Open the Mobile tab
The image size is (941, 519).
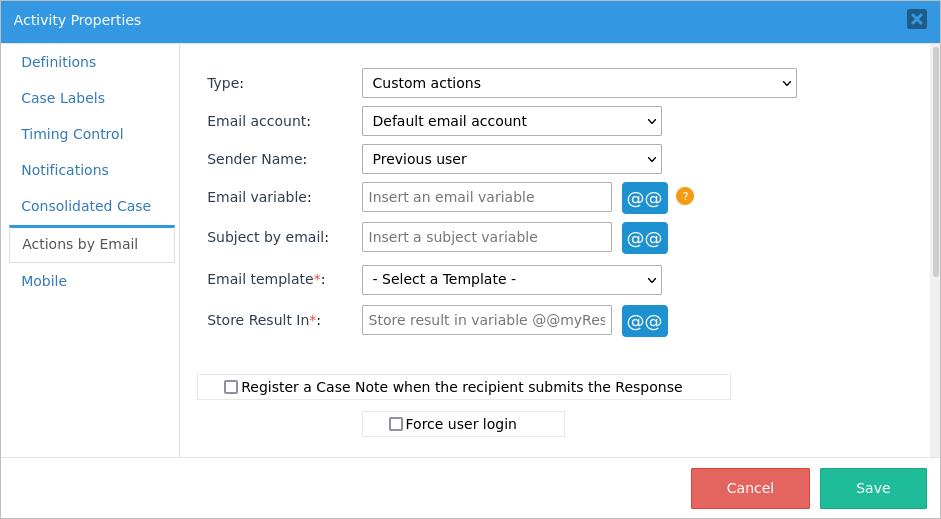(x=44, y=281)
